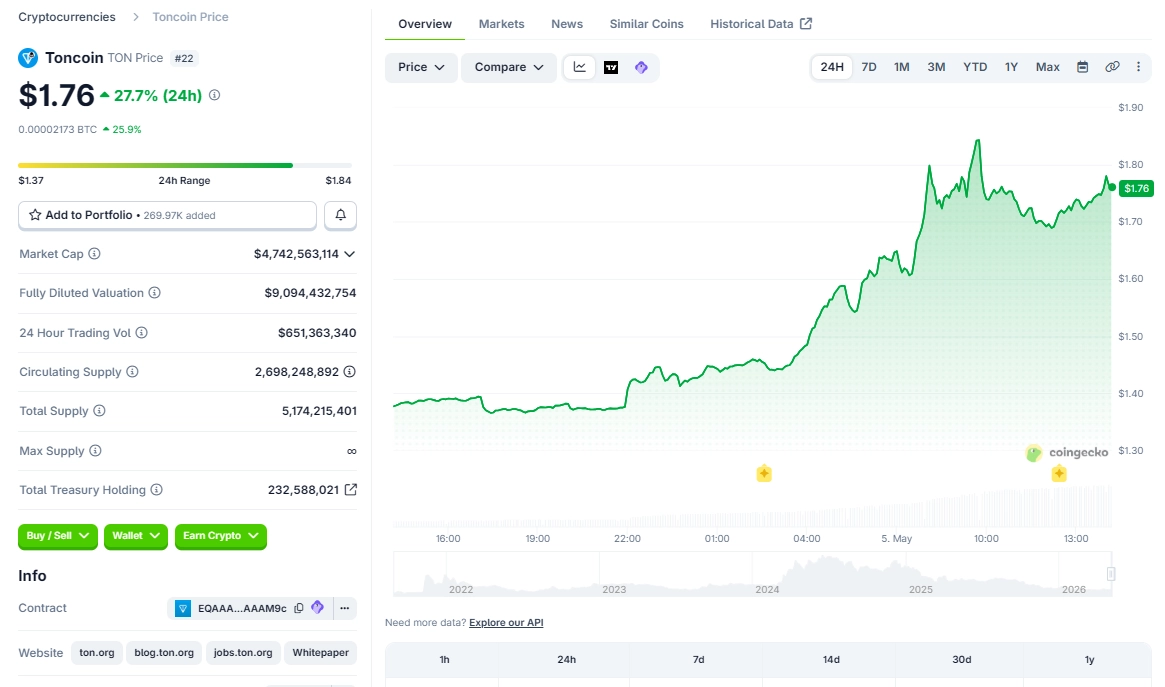
Task: Open the Earn Crypto dropdown
Action: coord(221,536)
